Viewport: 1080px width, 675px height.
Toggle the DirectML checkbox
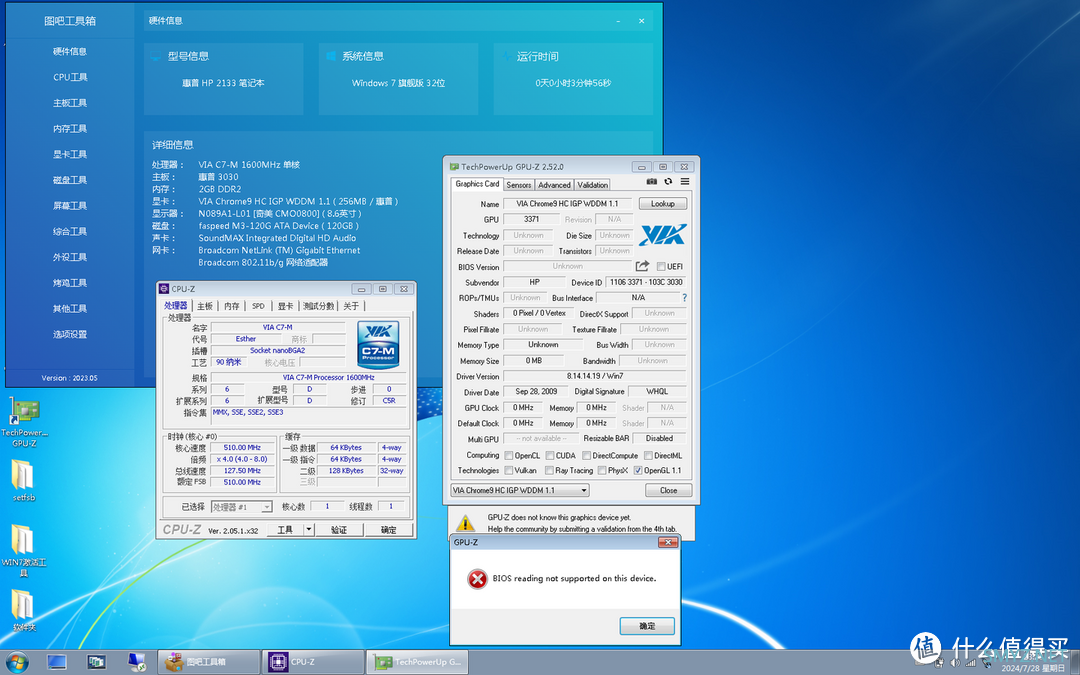tap(648, 455)
